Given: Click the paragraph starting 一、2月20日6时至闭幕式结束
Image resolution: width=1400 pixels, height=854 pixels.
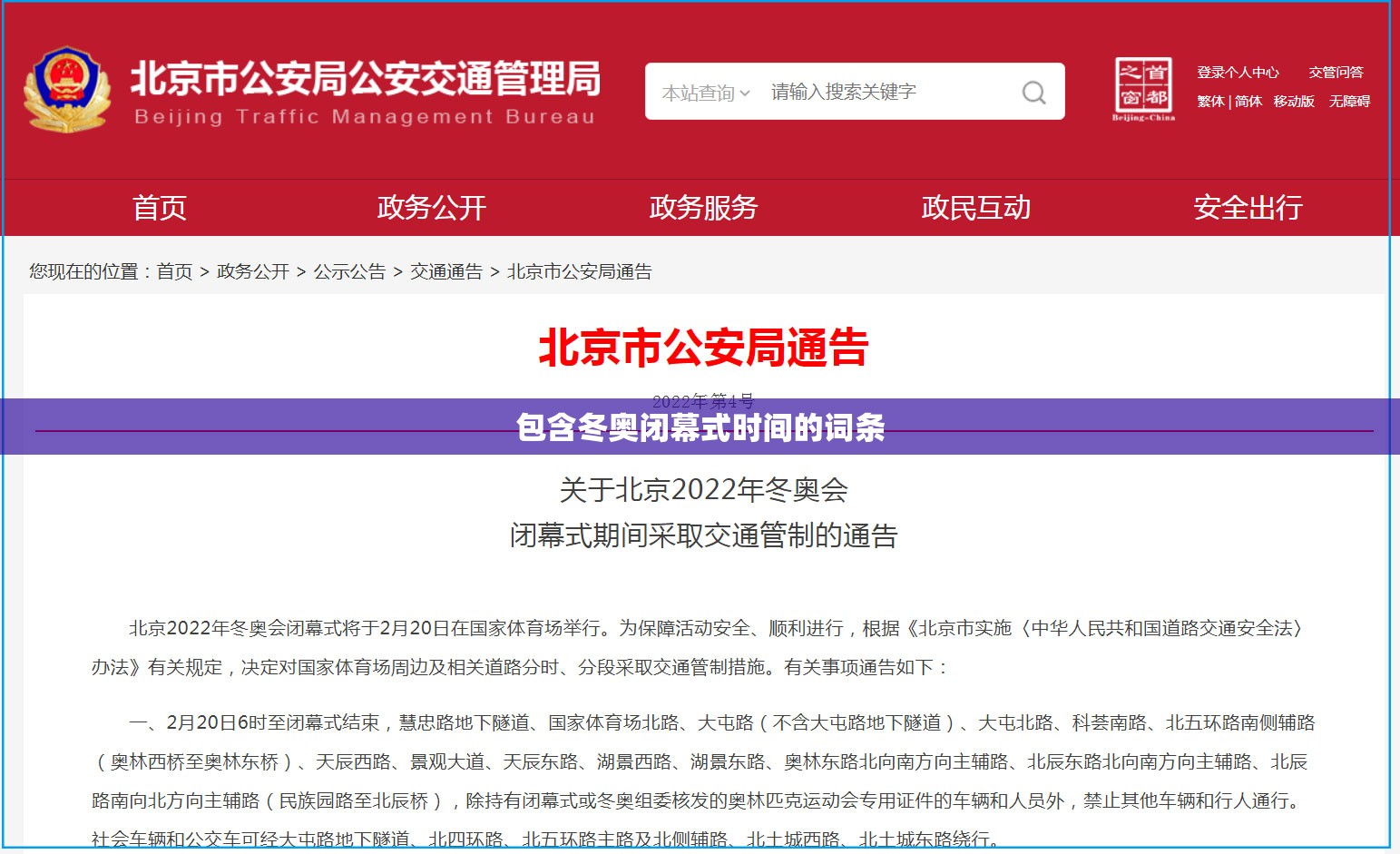Looking at the screenshot, I should tap(703, 780).
